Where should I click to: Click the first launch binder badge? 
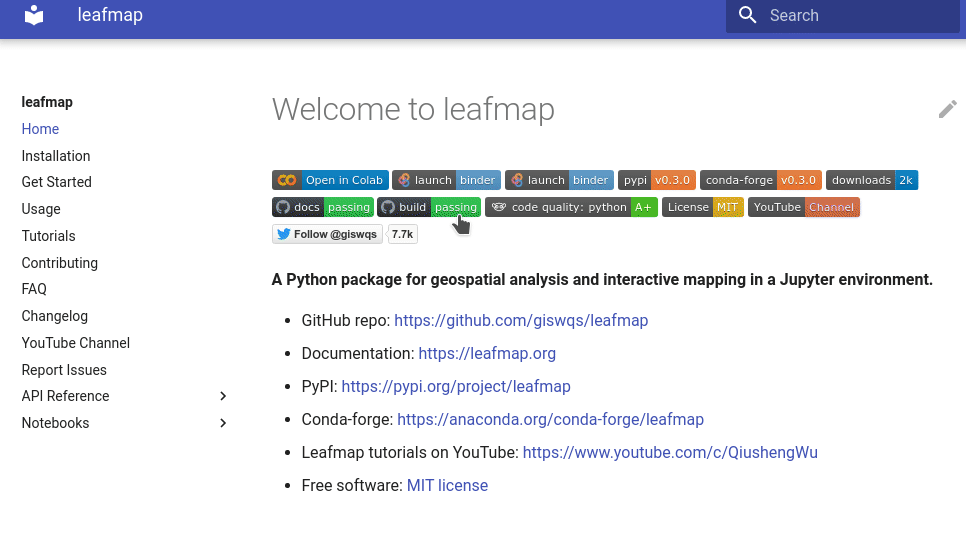tap(446, 180)
